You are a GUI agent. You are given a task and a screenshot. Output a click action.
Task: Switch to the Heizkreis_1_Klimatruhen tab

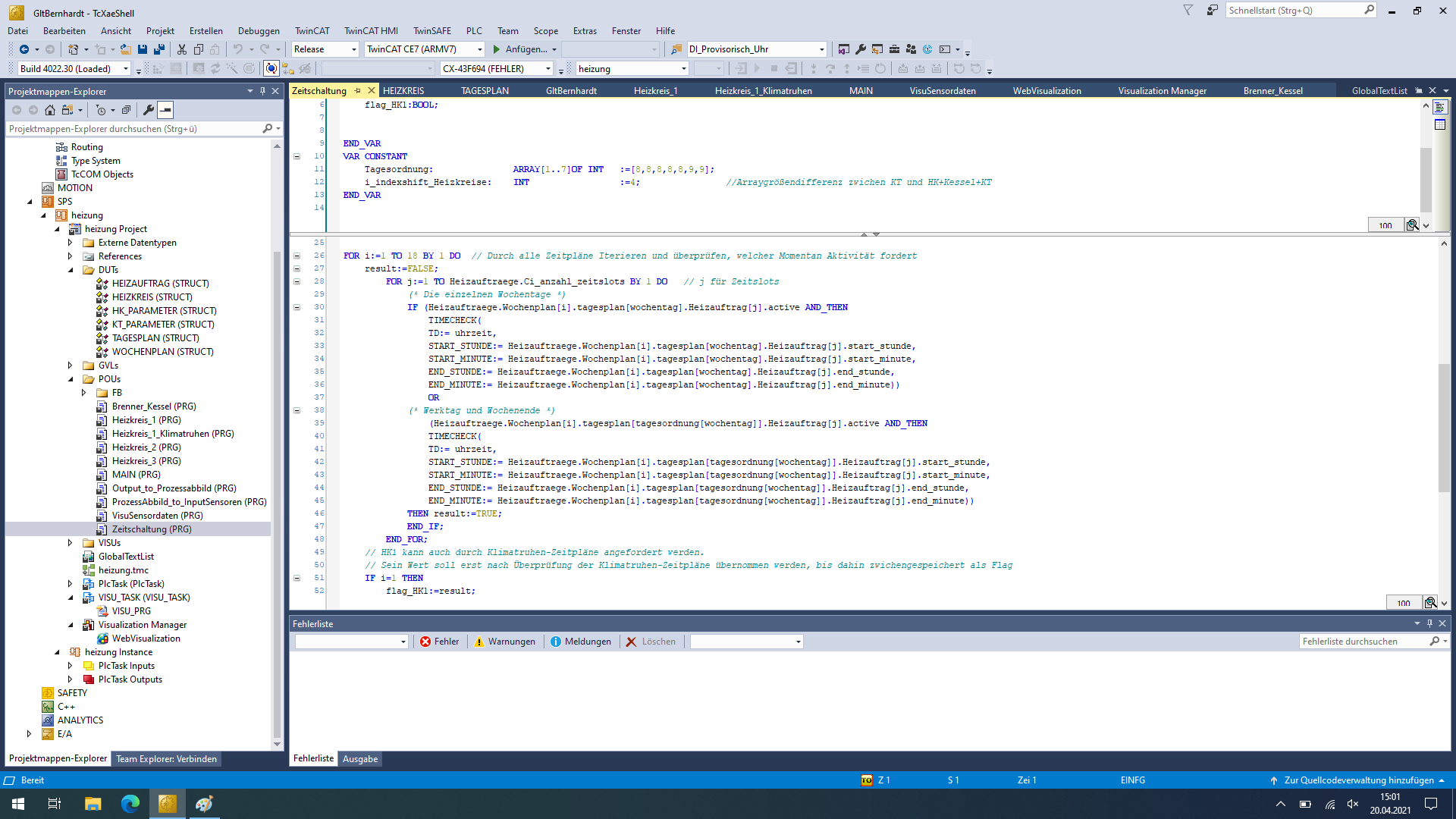(763, 91)
